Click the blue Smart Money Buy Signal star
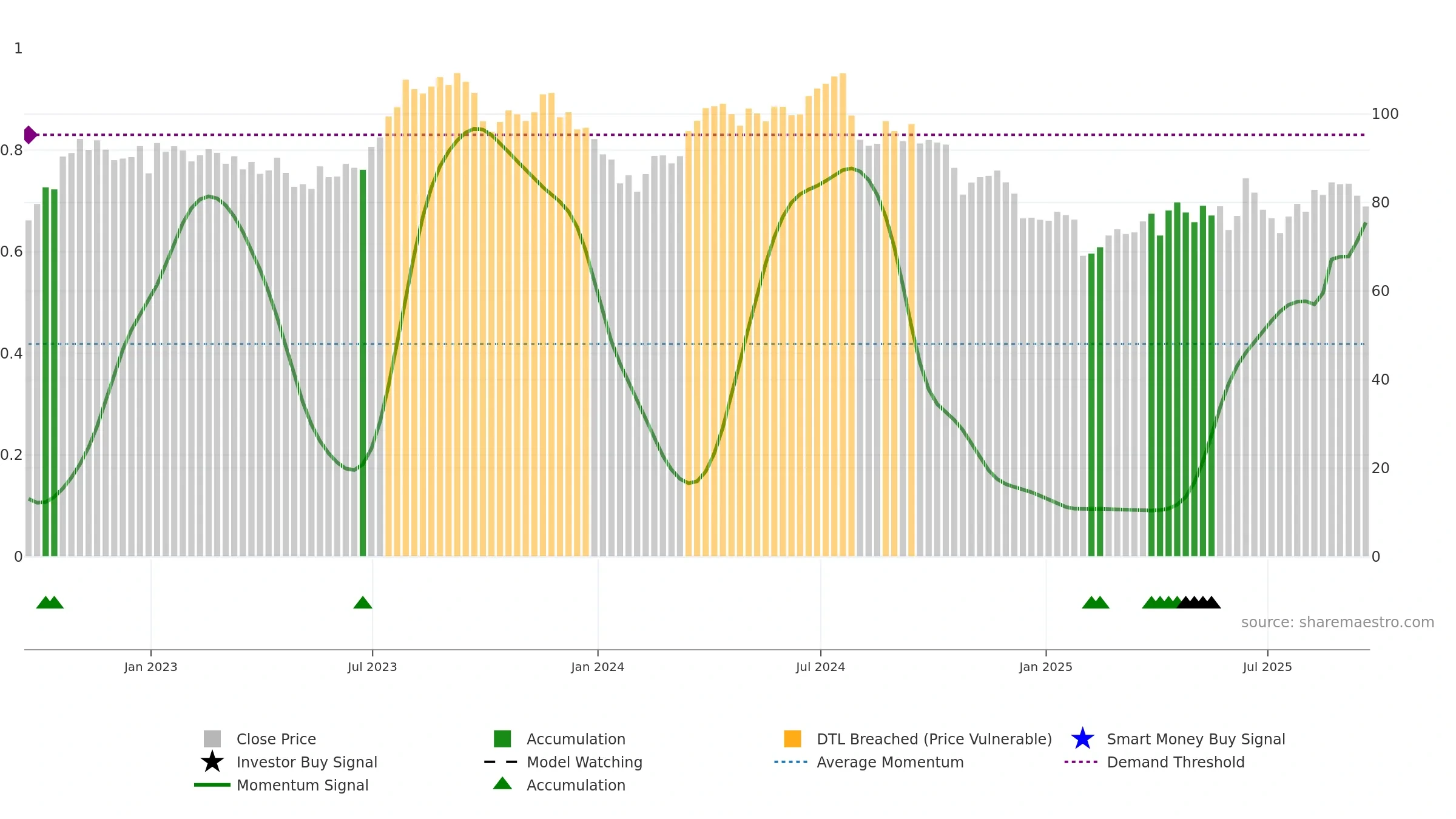1456x819 pixels. 1082,739
